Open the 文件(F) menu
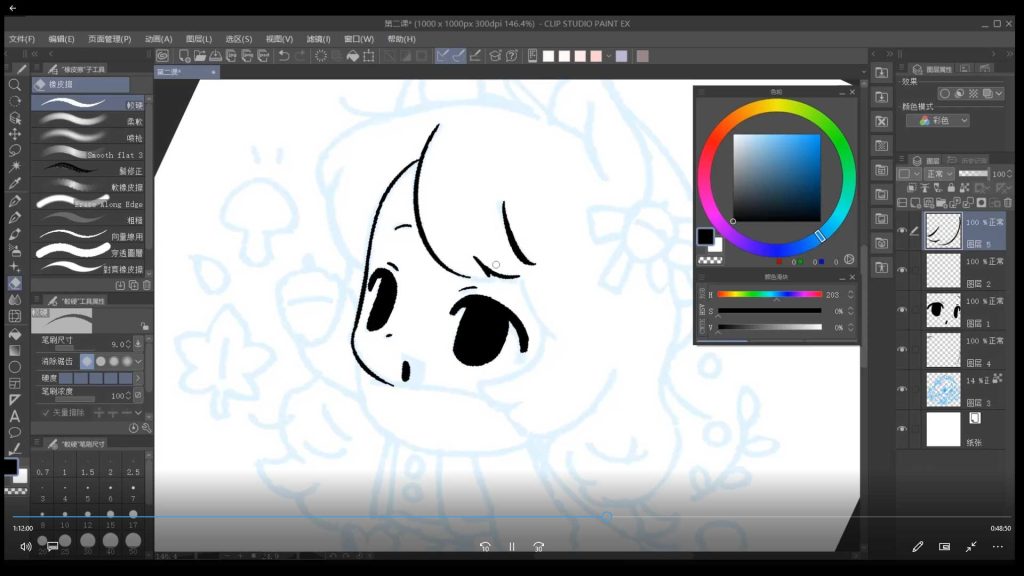The image size is (1024, 576). click(x=22, y=39)
